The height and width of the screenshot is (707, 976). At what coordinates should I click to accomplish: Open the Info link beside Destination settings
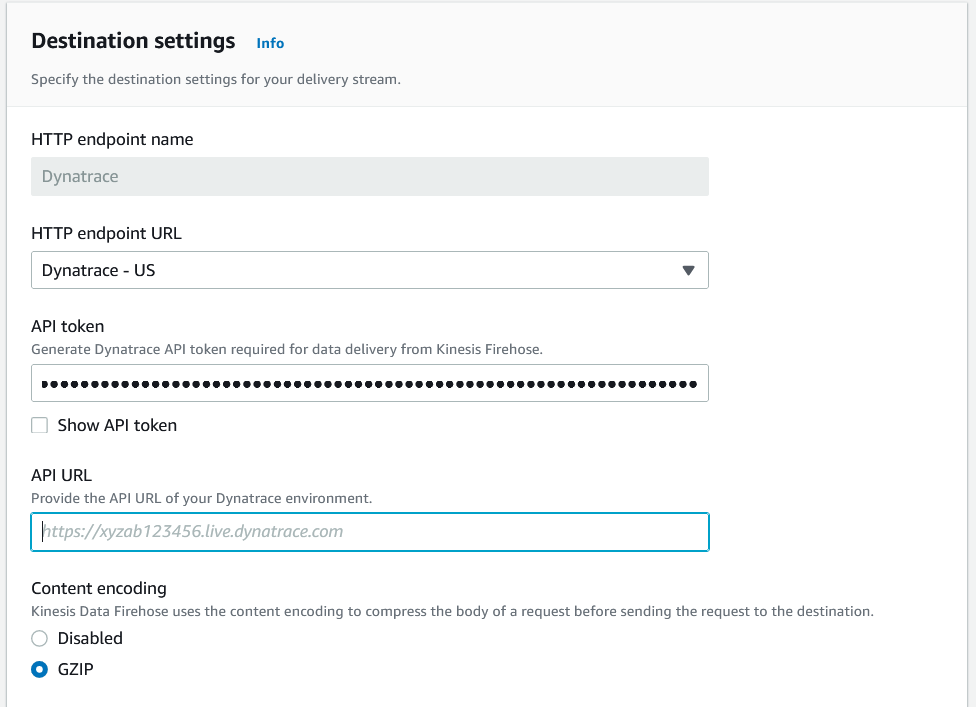[x=270, y=43]
